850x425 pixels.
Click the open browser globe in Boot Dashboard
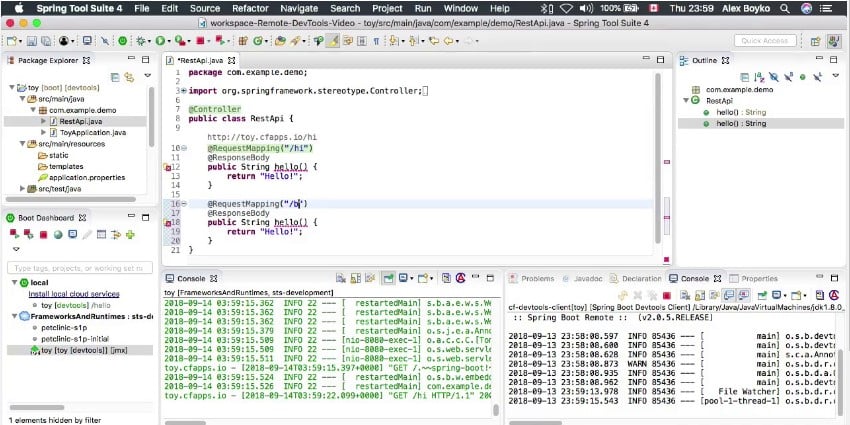click(58, 235)
